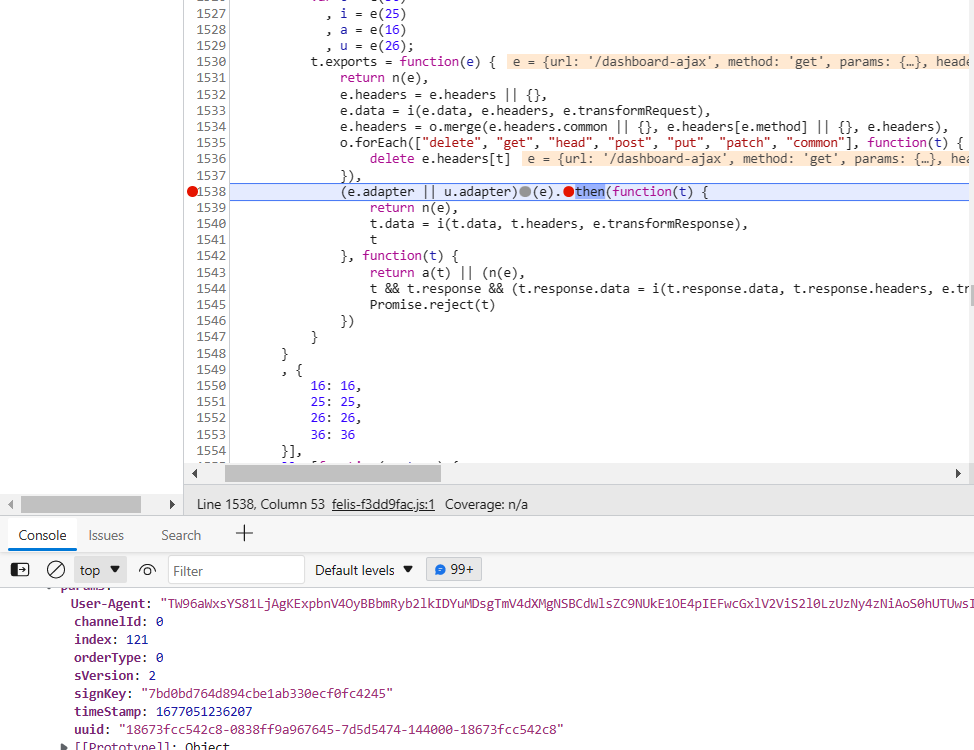The image size is (974, 750).
Task: Click the code editor horizontal scrollbar thumb
Action: 333,473
